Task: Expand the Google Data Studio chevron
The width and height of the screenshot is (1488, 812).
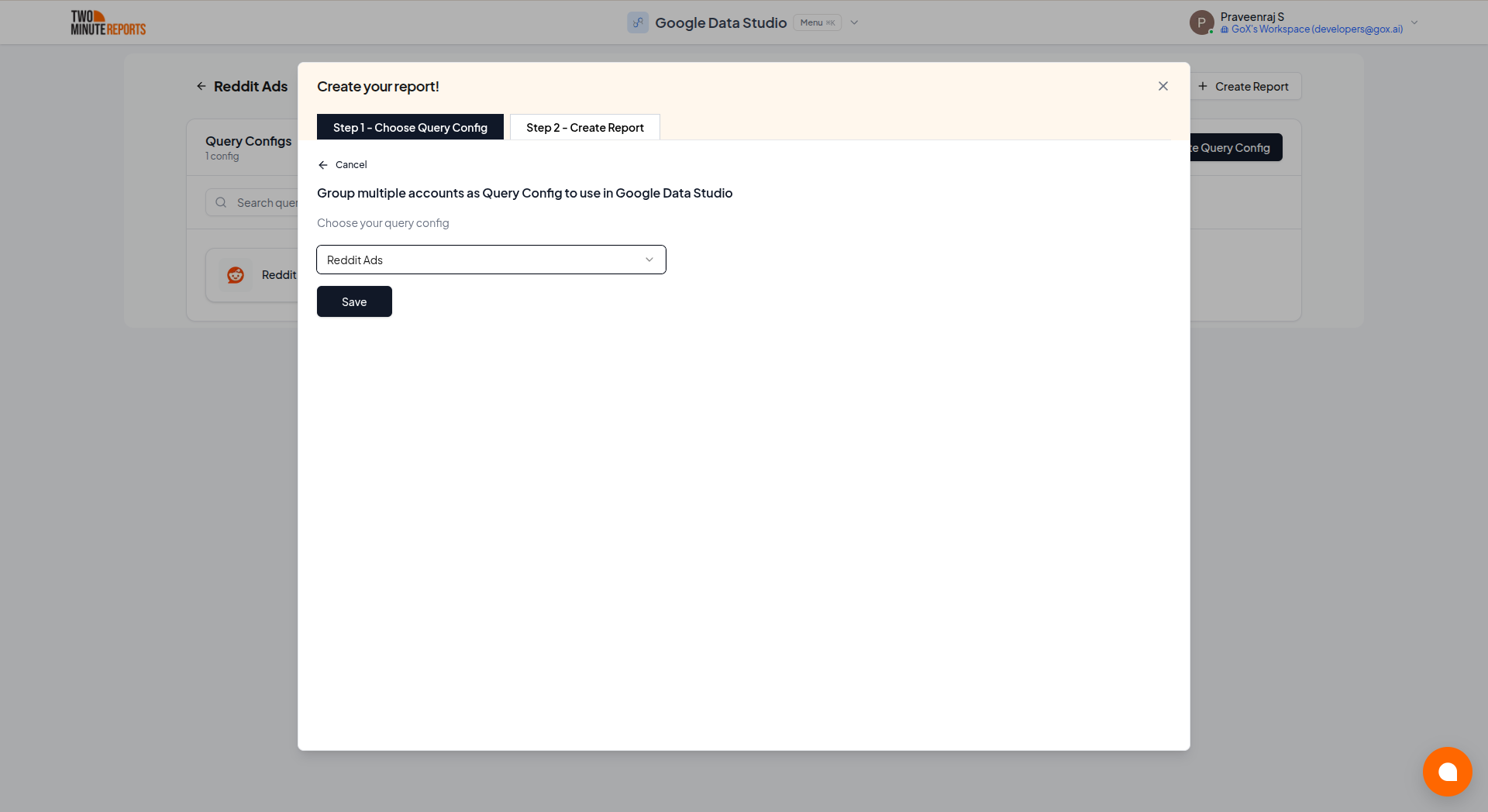Action: click(x=855, y=22)
